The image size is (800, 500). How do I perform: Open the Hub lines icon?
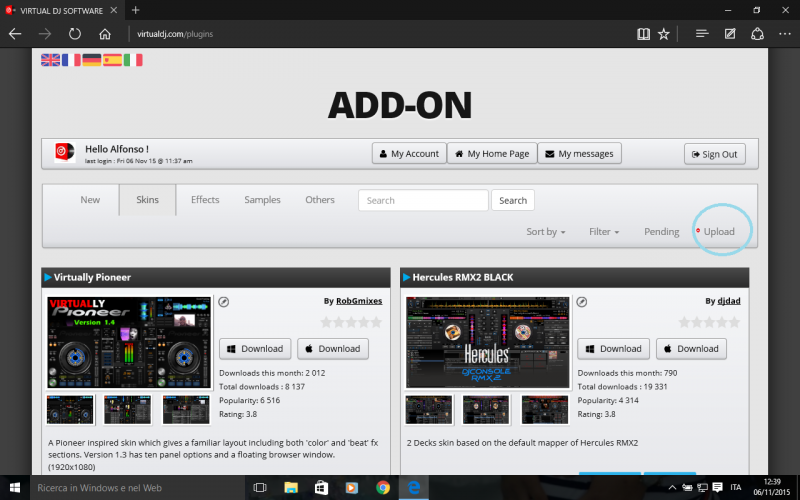click(x=702, y=34)
